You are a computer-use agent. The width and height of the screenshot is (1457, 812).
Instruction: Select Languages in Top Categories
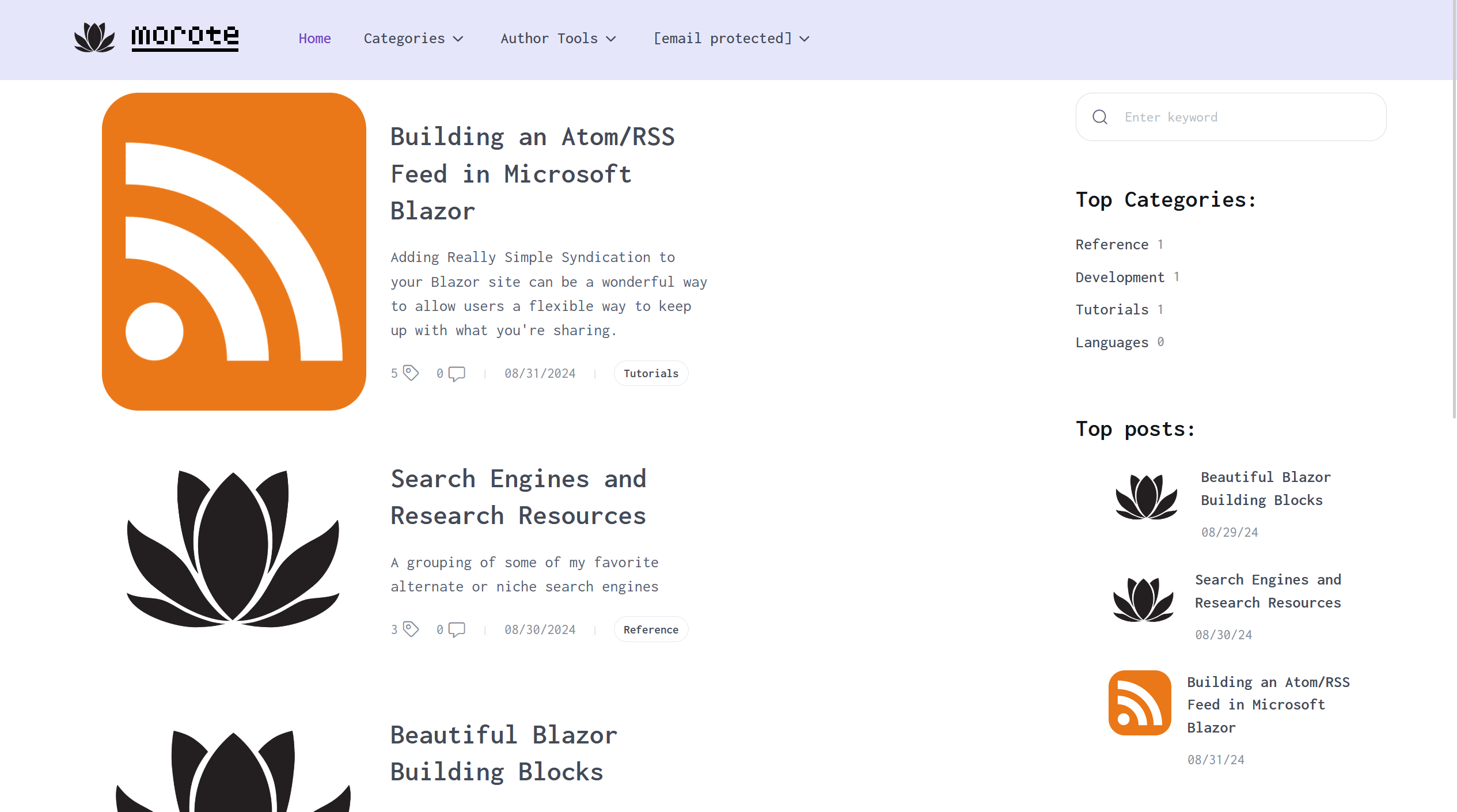[x=1112, y=342]
